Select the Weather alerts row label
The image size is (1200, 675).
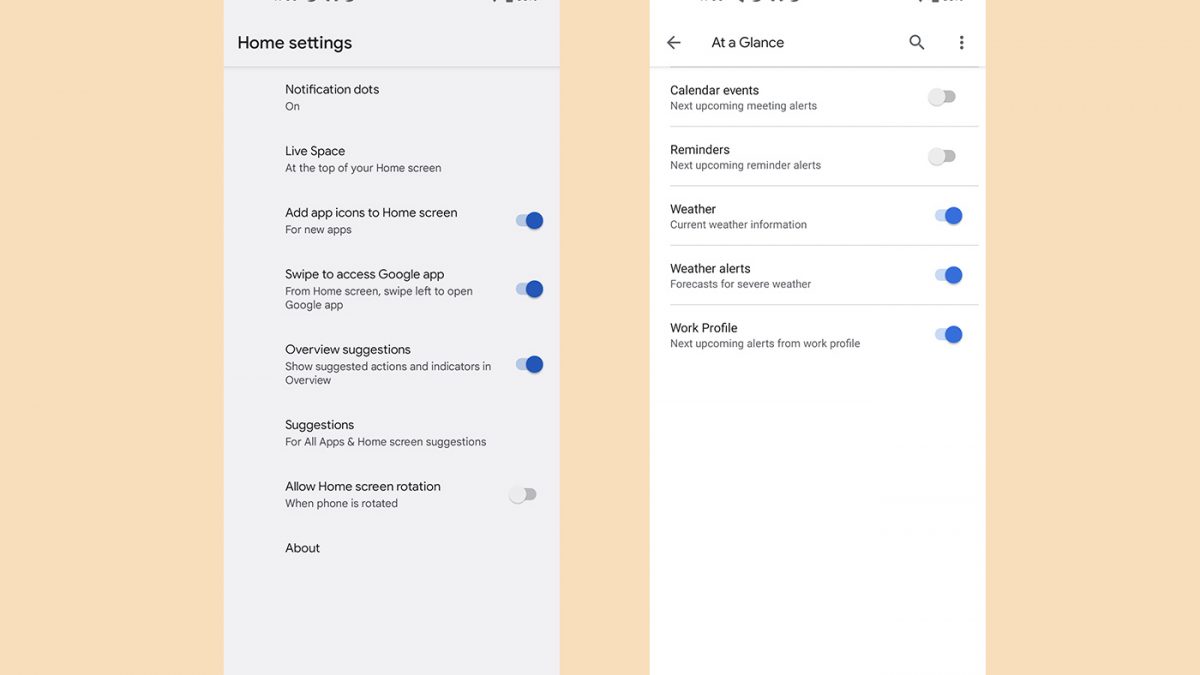pos(710,269)
